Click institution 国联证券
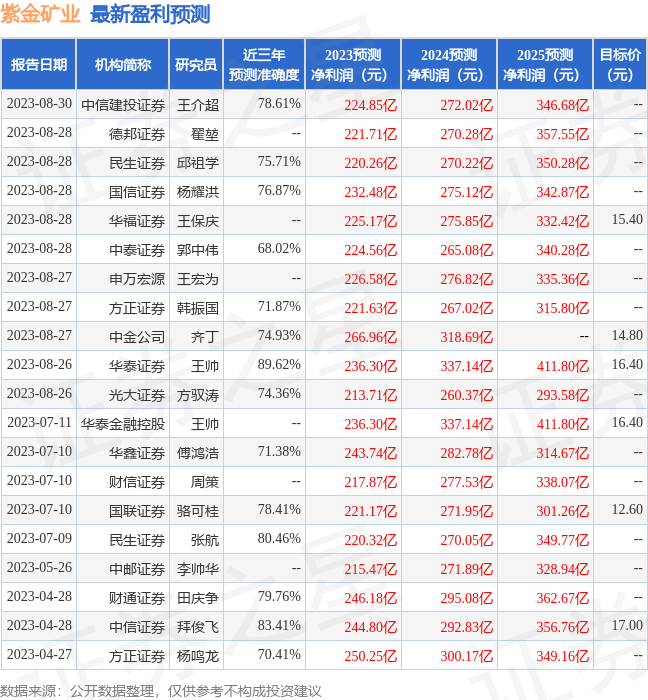 (x=137, y=511)
